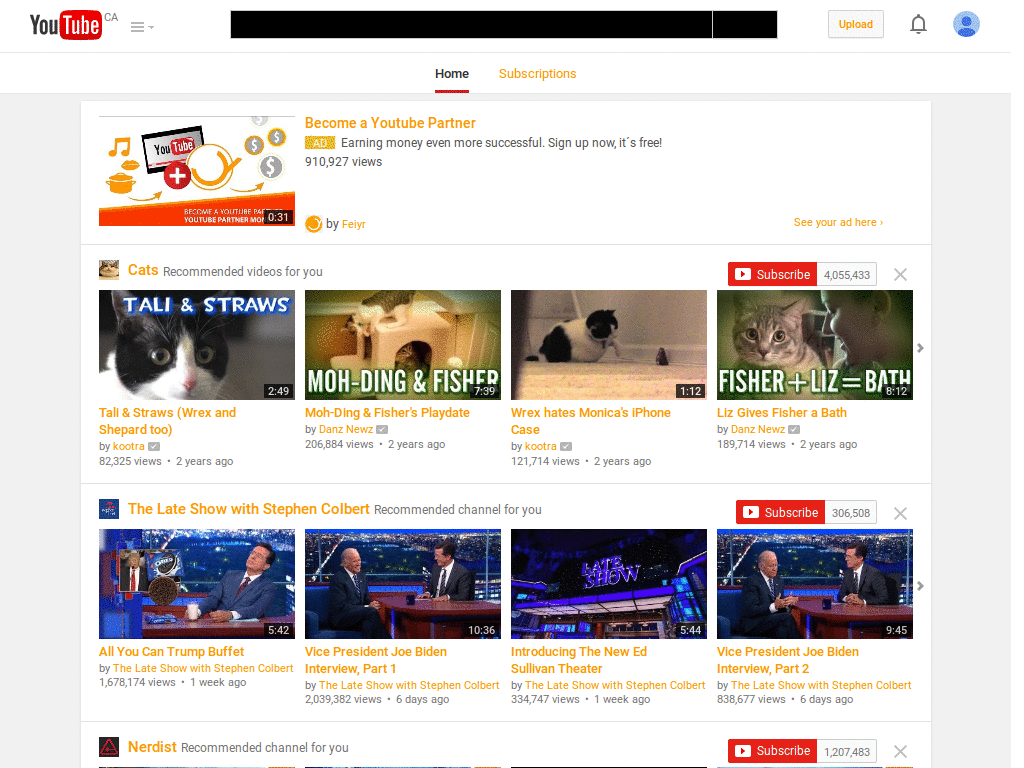
Task: Click the search submit button
Action: click(x=744, y=25)
